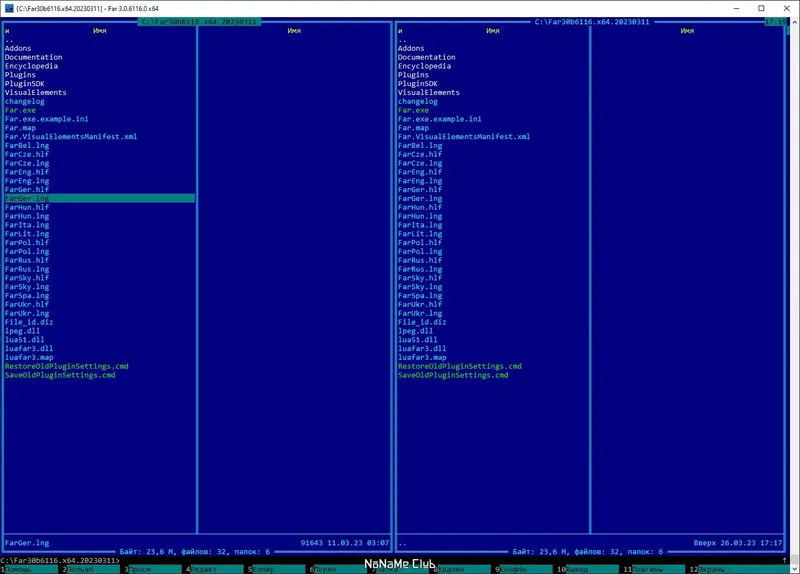Select FarUkr.lng in right panel
This screenshot has width=800, height=574.
[420, 313]
